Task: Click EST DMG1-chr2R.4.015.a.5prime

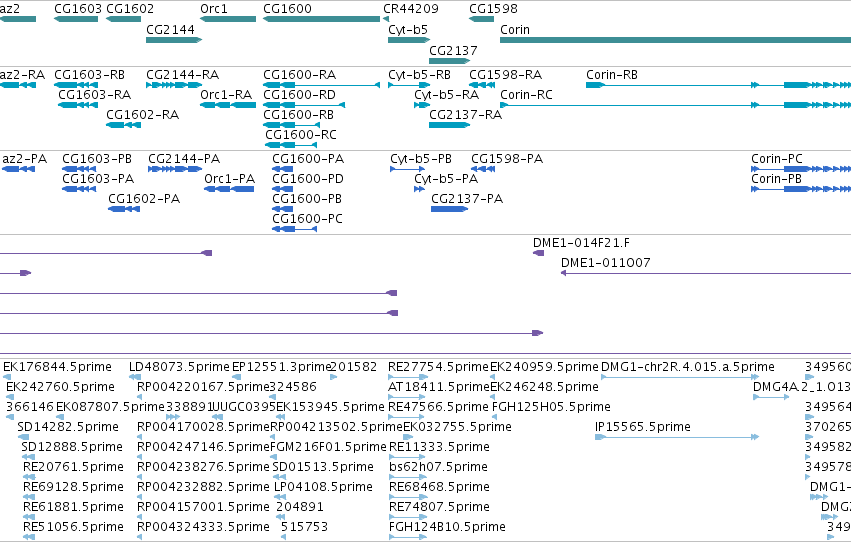Action: 688,367
